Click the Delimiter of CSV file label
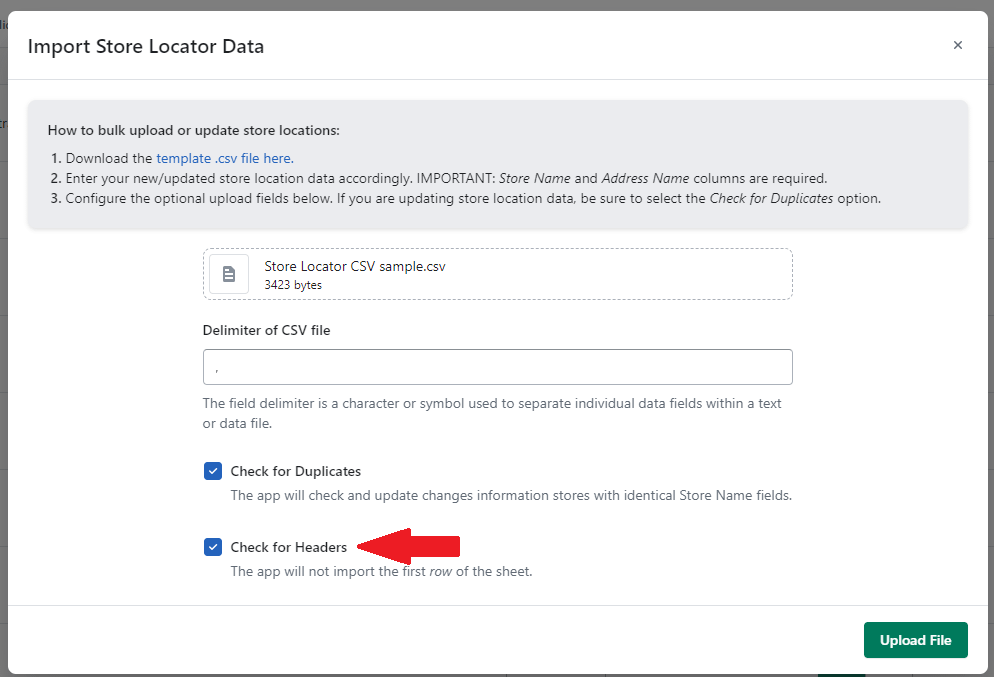Screen dimensions: 994x677 [266, 330]
